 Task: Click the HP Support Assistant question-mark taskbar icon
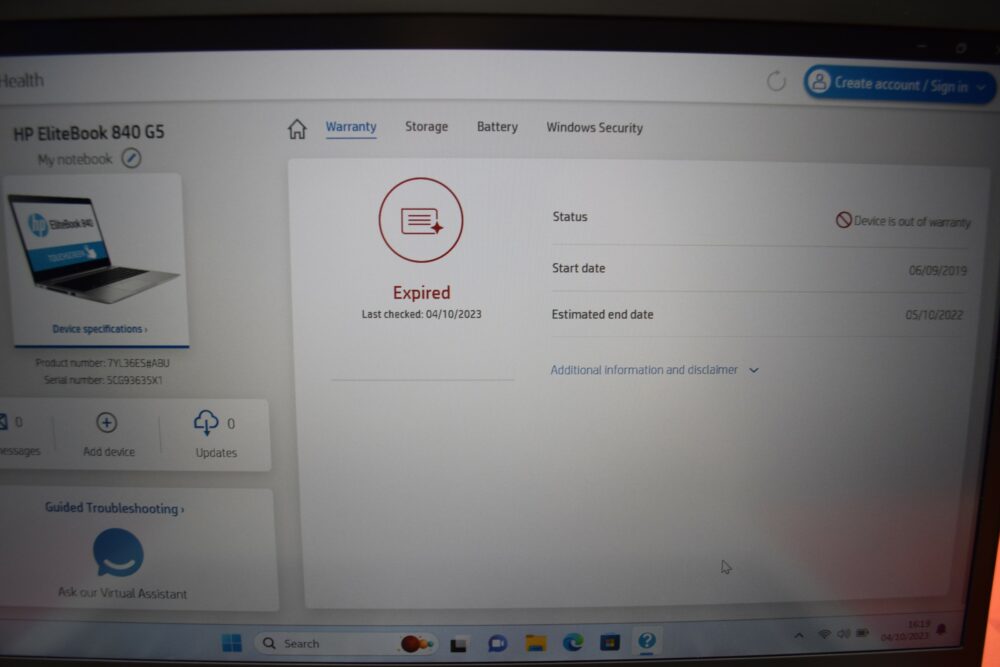[647, 640]
